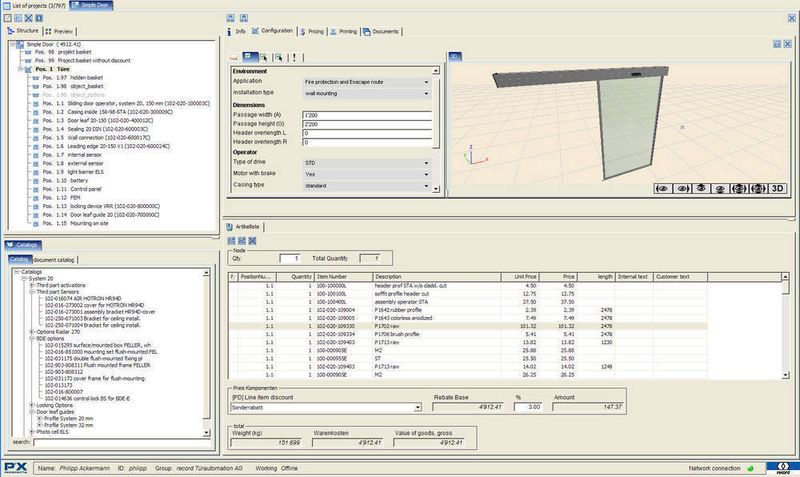
Task: Click the catalog search input field
Action: click(121, 442)
